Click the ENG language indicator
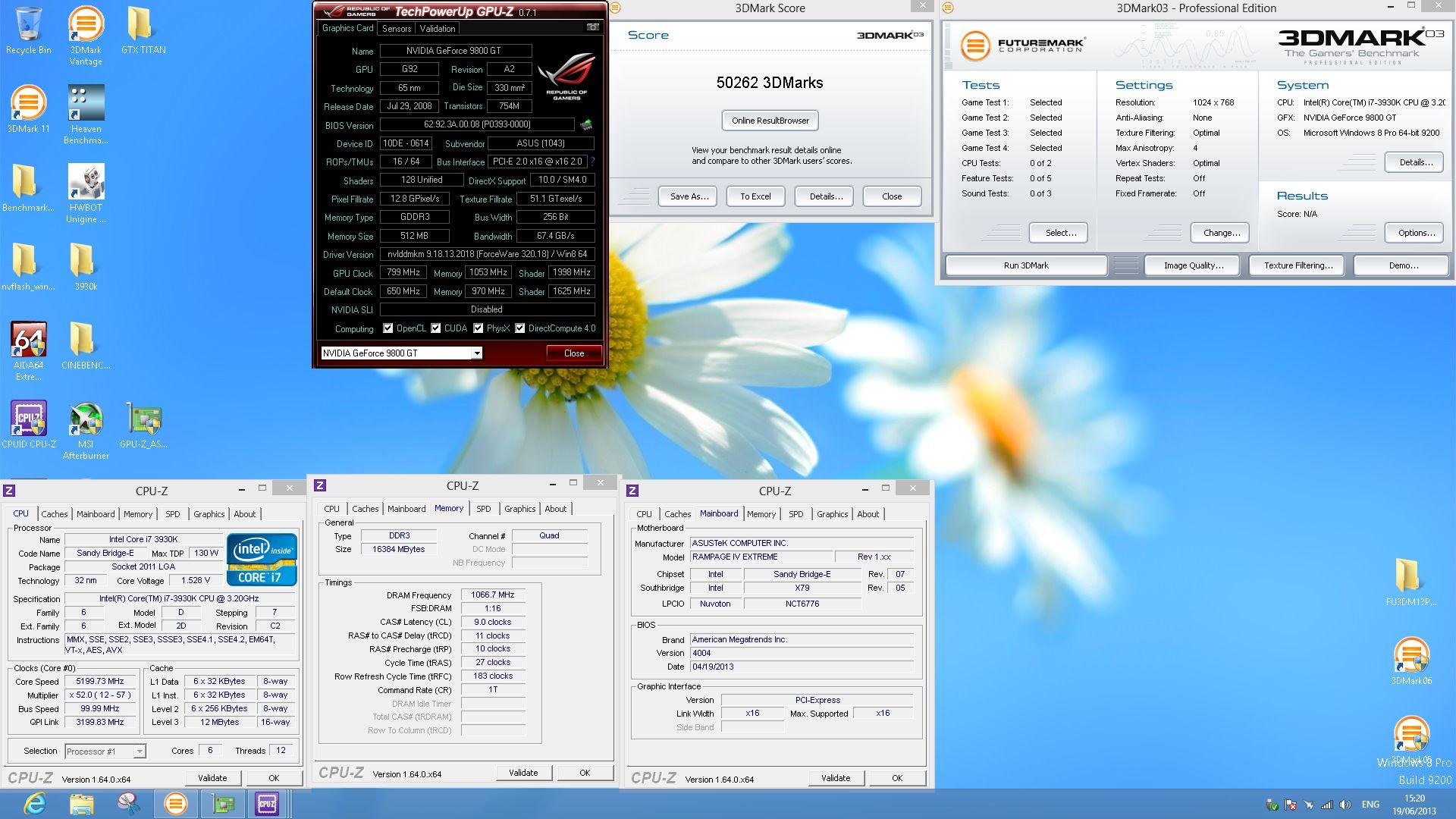1456x819 pixels. tap(1370, 805)
